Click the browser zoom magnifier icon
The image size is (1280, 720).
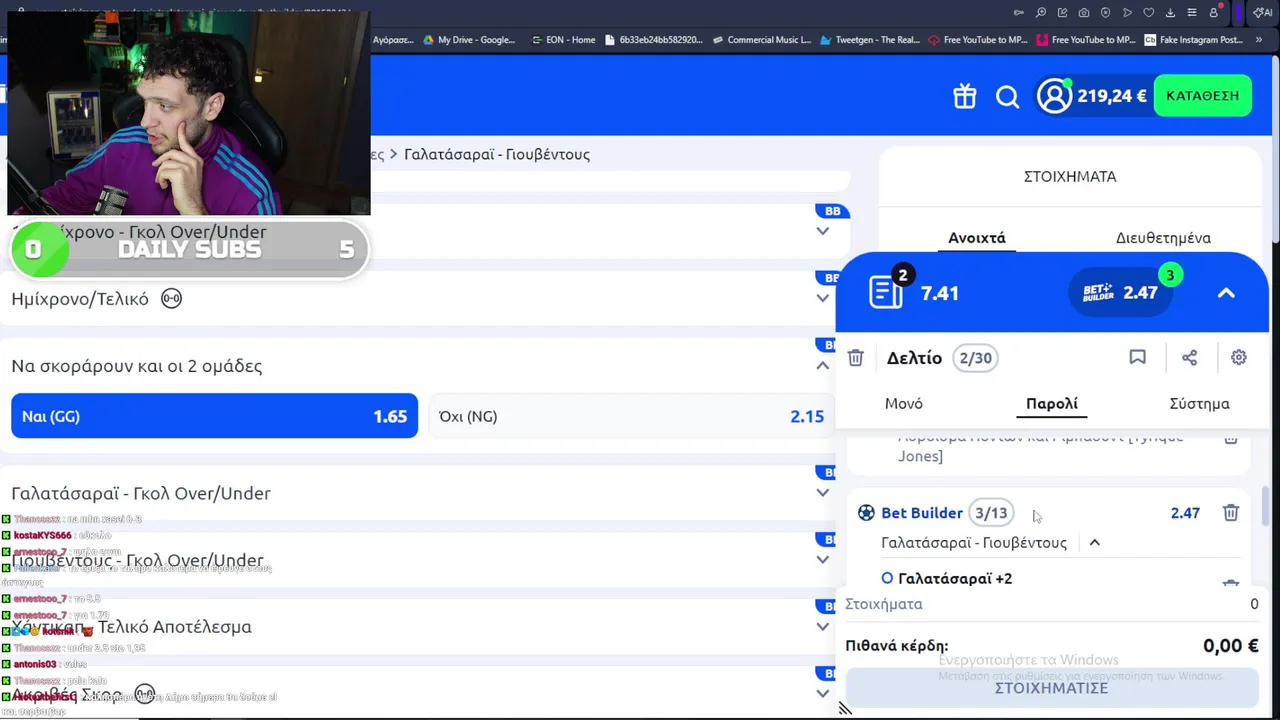point(1041,13)
